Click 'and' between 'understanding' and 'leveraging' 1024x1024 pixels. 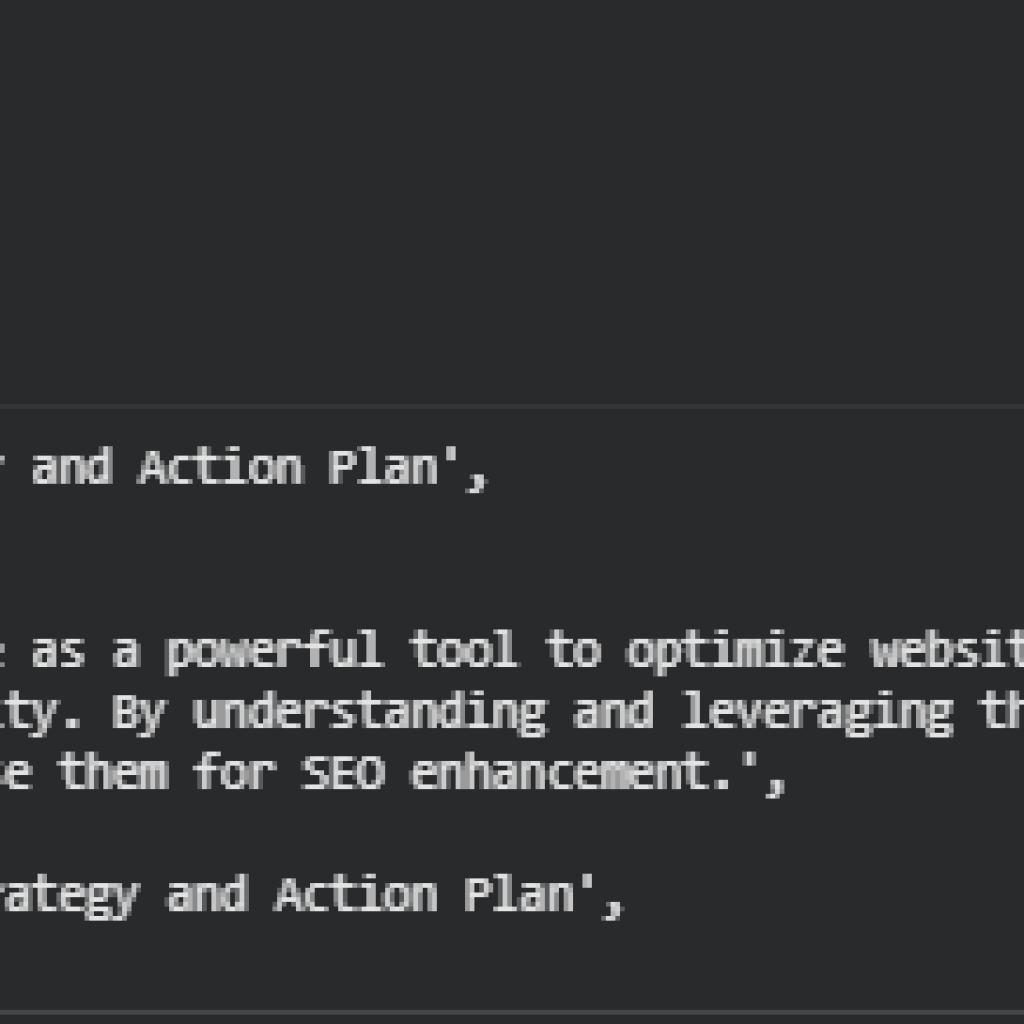(613, 712)
